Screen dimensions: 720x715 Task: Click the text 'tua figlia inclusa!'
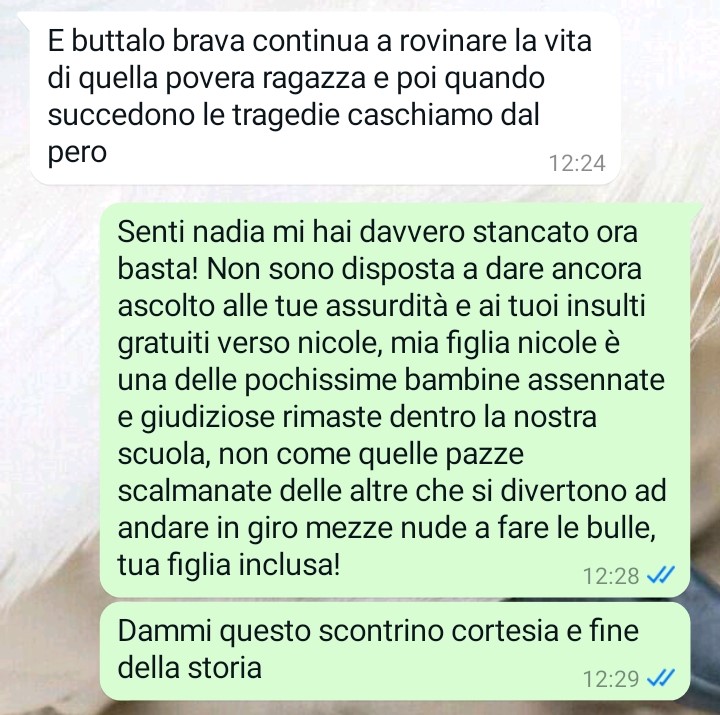pos(229,564)
